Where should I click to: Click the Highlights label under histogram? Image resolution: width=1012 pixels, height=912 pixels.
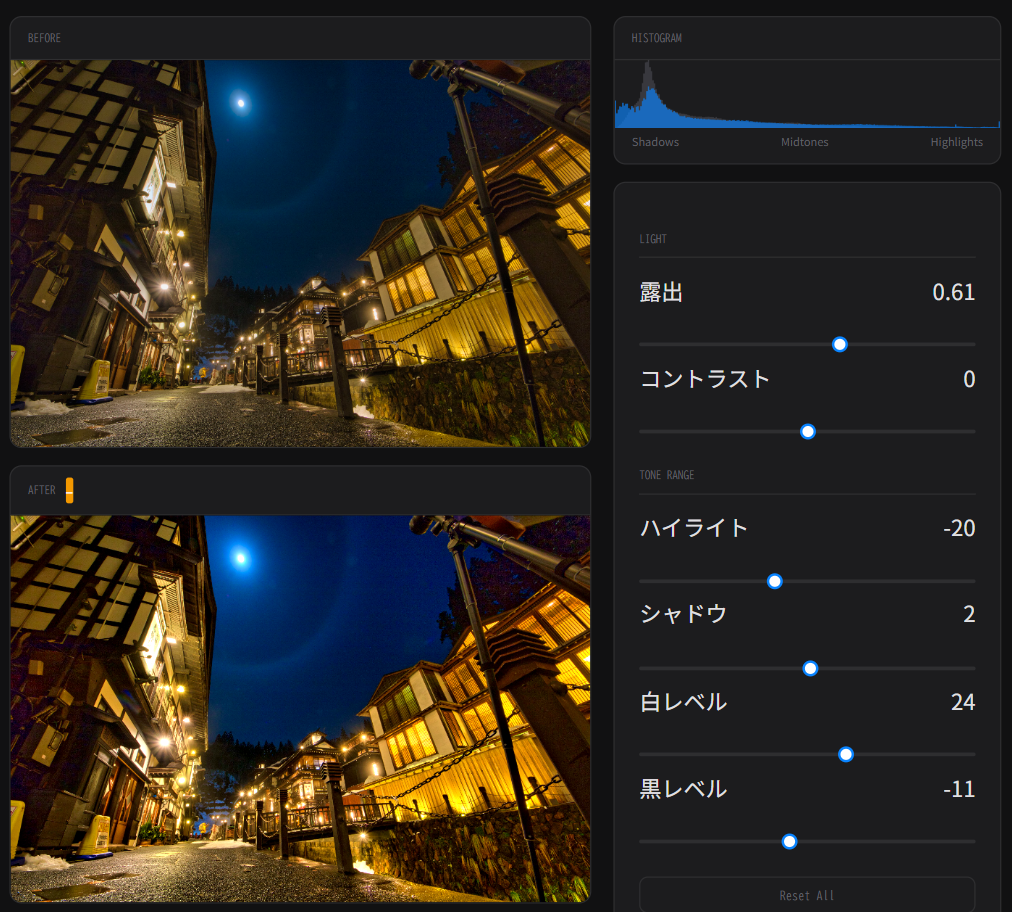pyautogui.click(x=956, y=142)
